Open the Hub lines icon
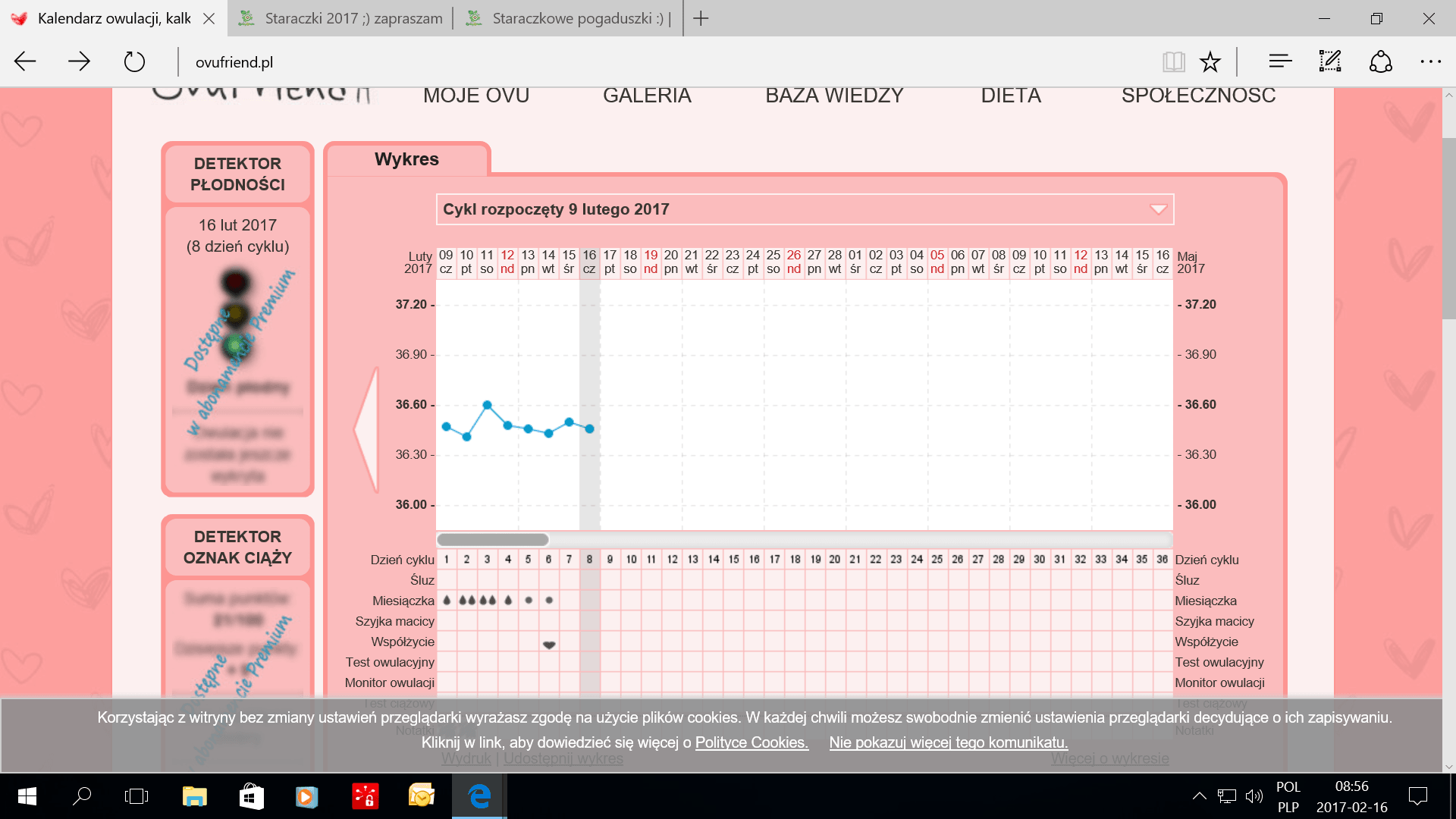The width and height of the screenshot is (1456, 819). (x=1280, y=61)
